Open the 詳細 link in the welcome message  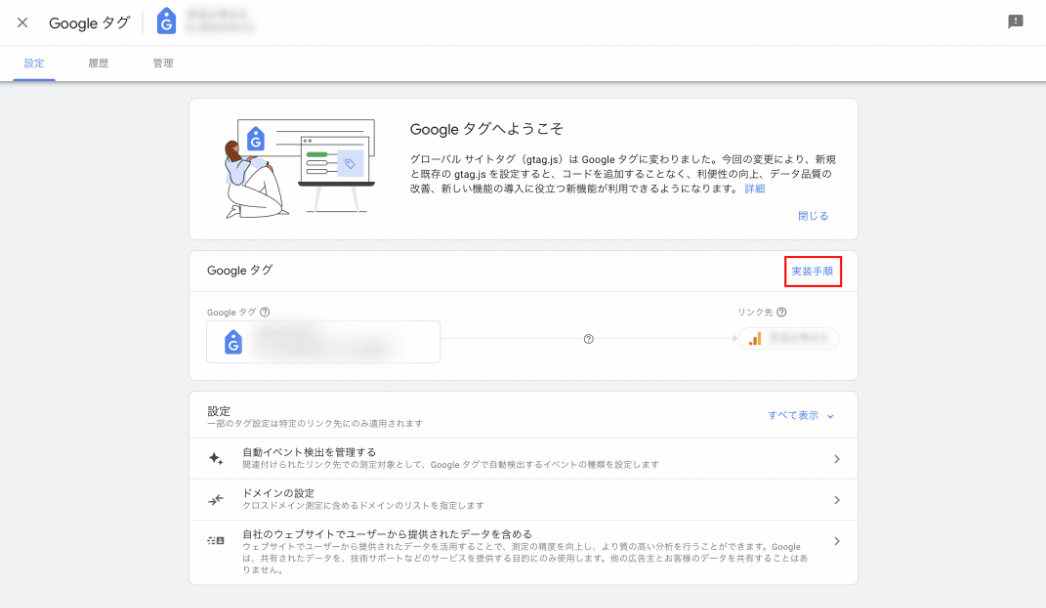tap(754, 189)
